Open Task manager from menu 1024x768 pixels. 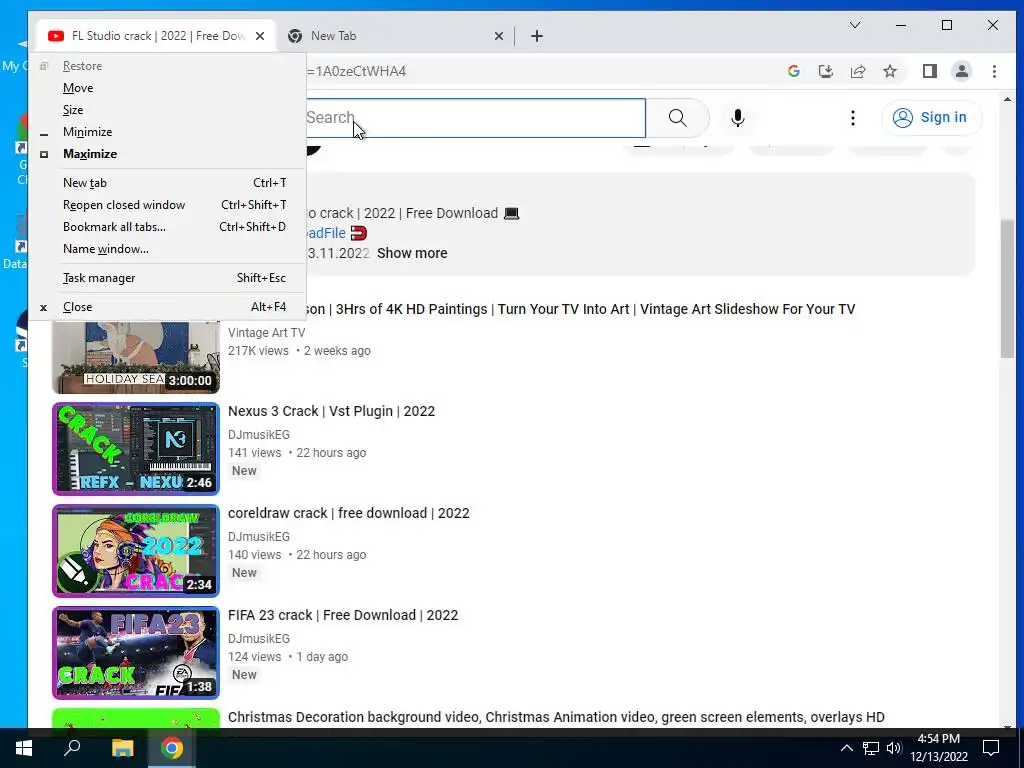click(167, 278)
